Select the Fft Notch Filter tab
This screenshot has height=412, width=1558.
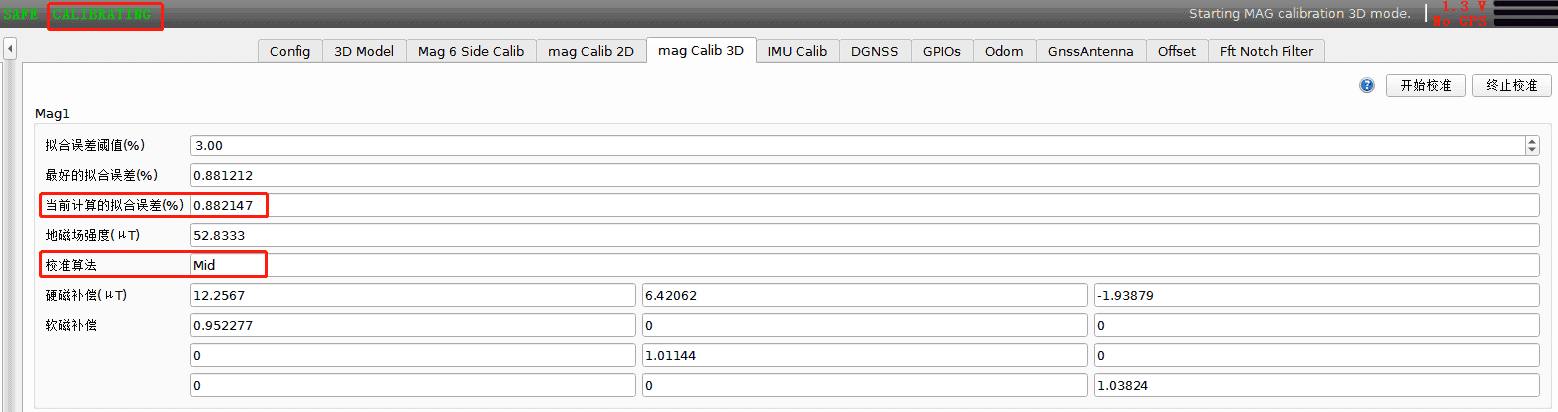[x=1267, y=51]
